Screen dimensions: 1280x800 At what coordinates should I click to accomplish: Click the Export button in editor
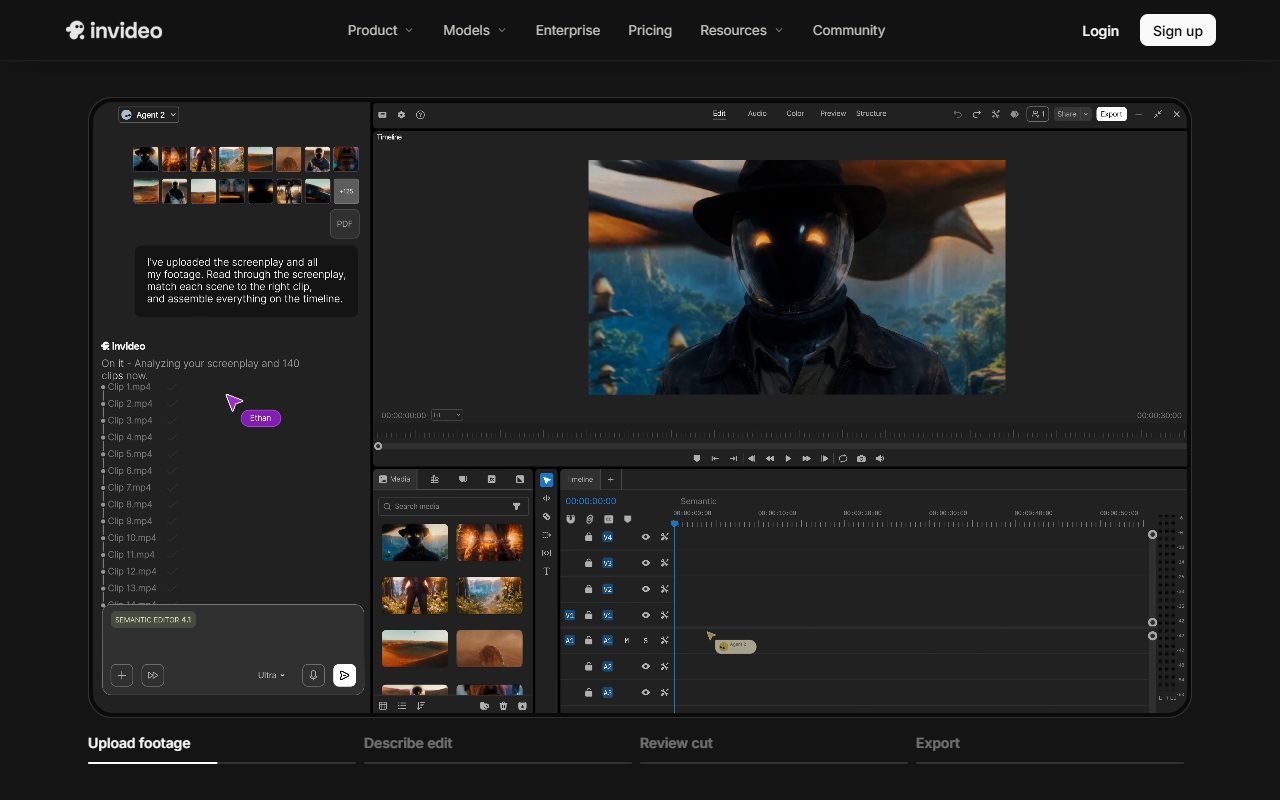coord(1111,114)
